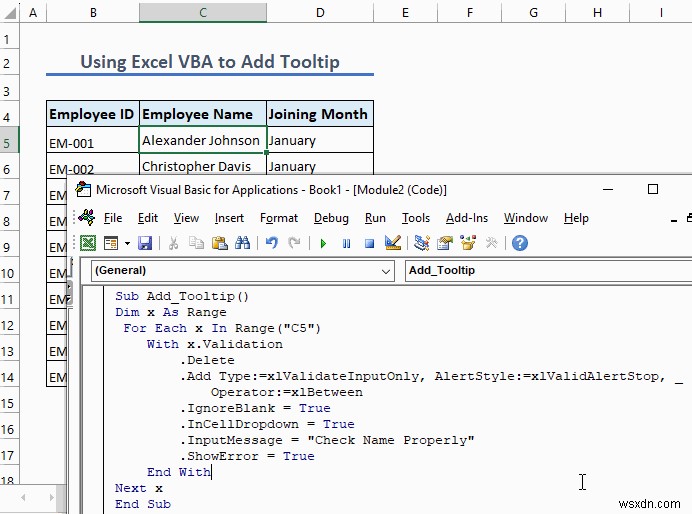Open the Add_Tooltip procedure dropdown
This screenshot has height=514, width=692.
pos(548,270)
